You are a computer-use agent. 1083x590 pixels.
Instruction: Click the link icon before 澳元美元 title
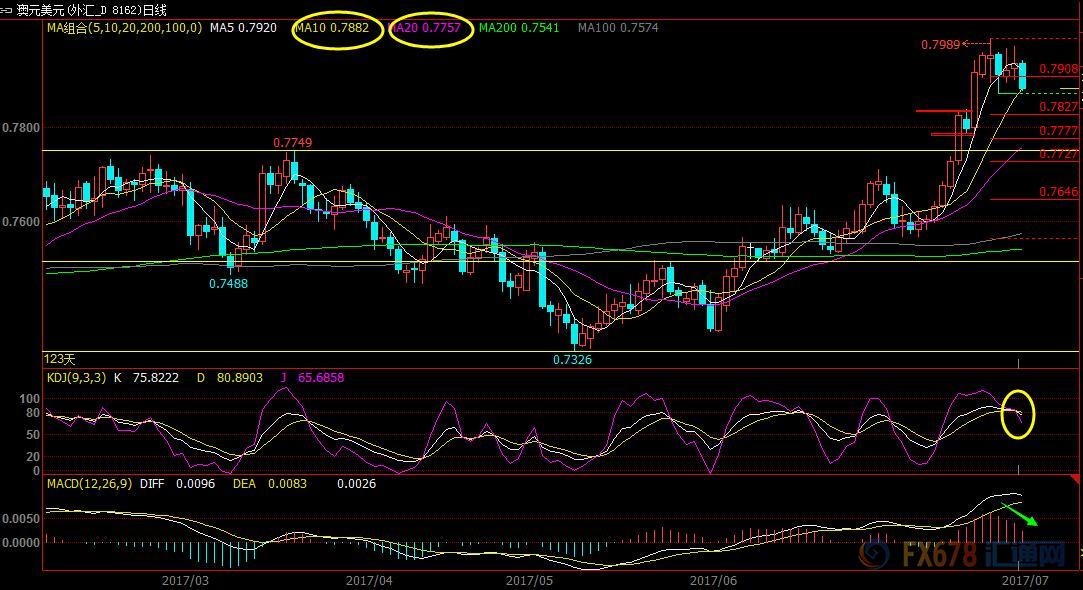8,10
